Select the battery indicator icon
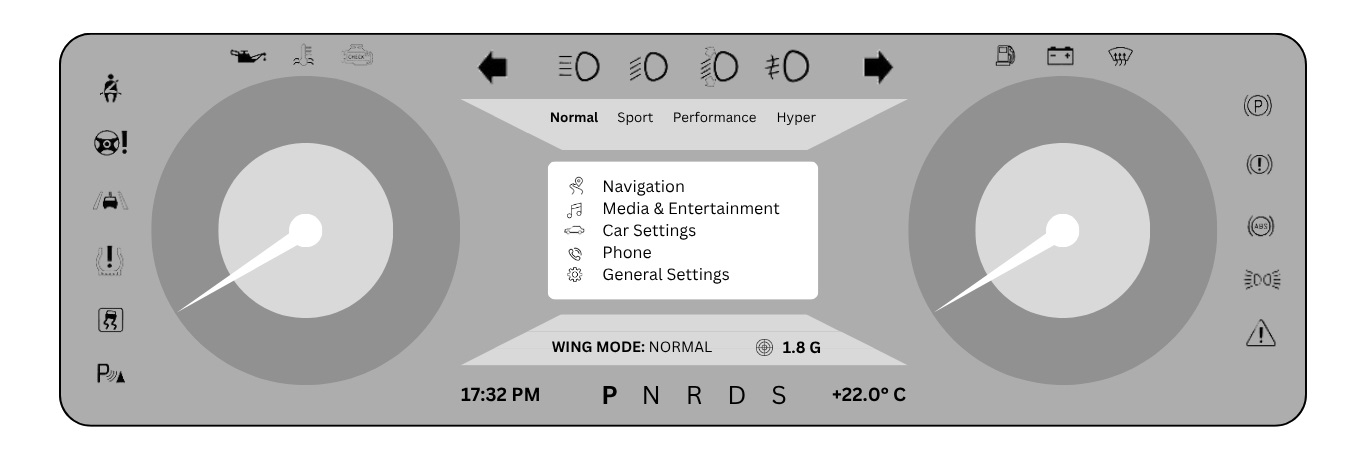 click(x=1060, y=57)
